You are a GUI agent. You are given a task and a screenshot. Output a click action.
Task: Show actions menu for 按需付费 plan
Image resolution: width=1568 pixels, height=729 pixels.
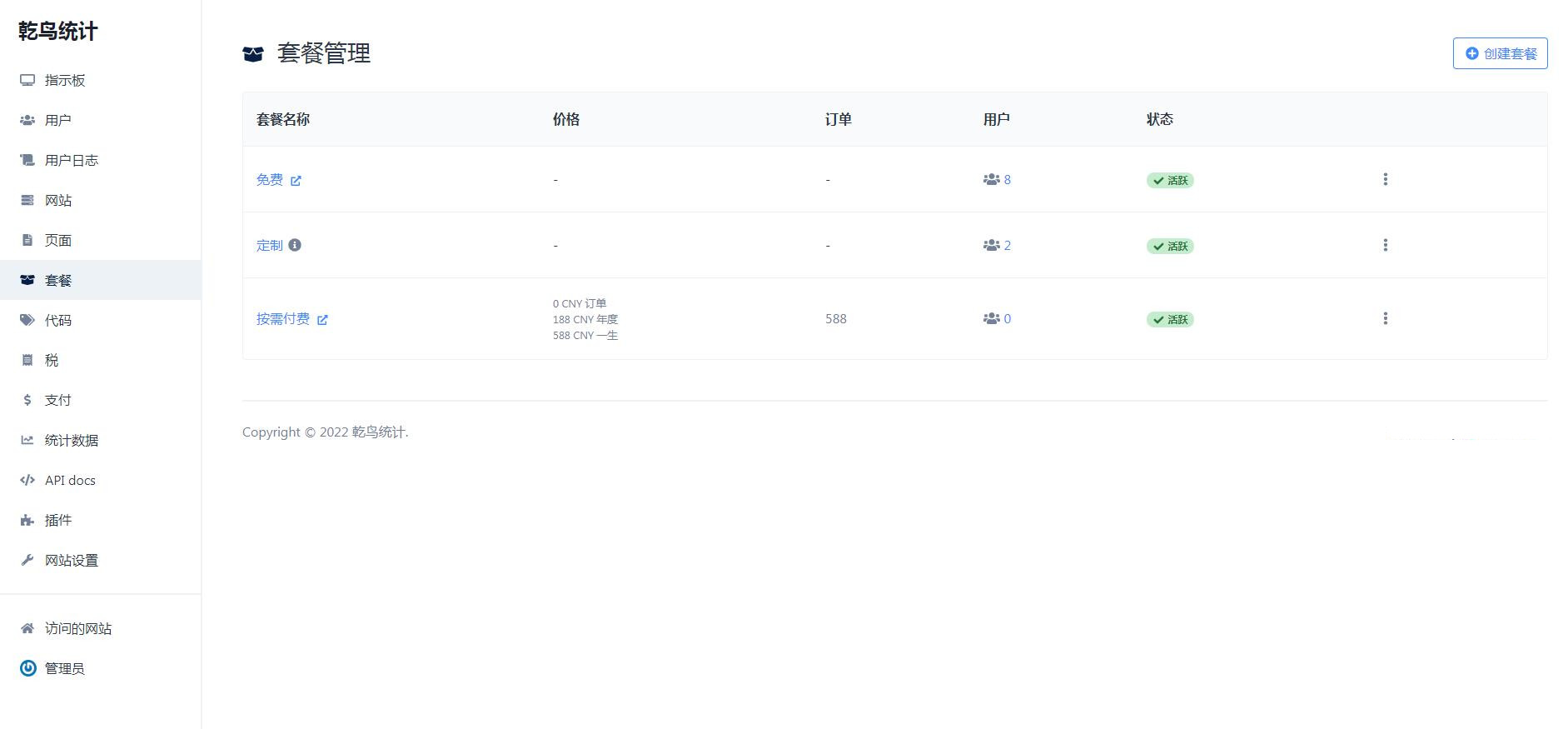pyautogui.click(x=1385, y=318)
